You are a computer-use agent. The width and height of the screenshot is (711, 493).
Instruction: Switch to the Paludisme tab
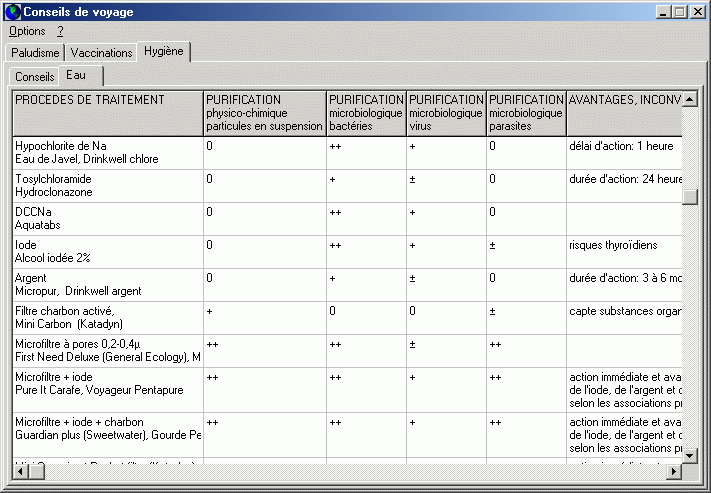pos(35,53)
